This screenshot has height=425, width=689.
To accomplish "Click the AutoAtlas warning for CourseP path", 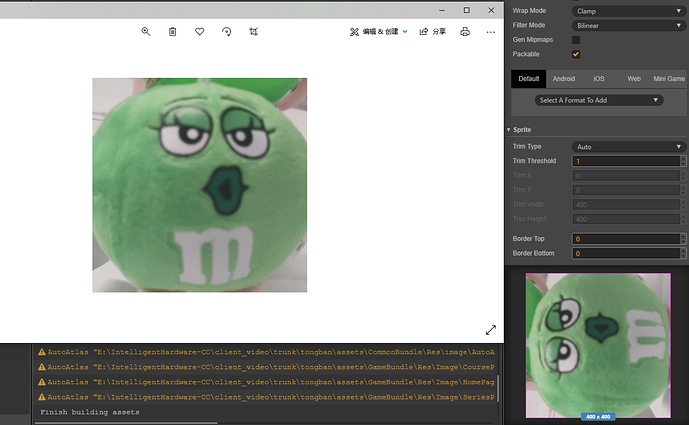I will tap(266, 367).
